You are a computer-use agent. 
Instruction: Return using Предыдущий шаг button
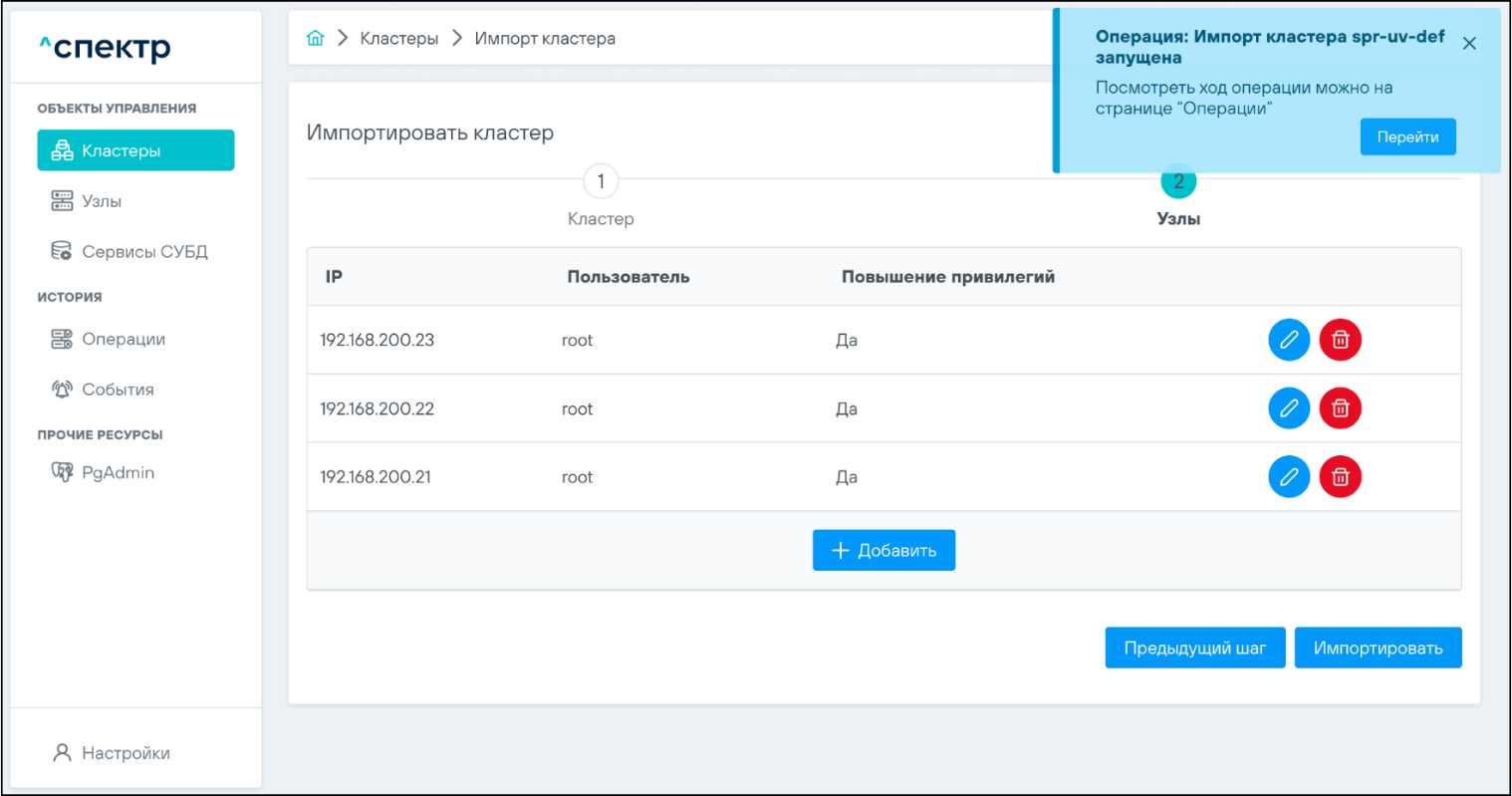pos(1194,648)
